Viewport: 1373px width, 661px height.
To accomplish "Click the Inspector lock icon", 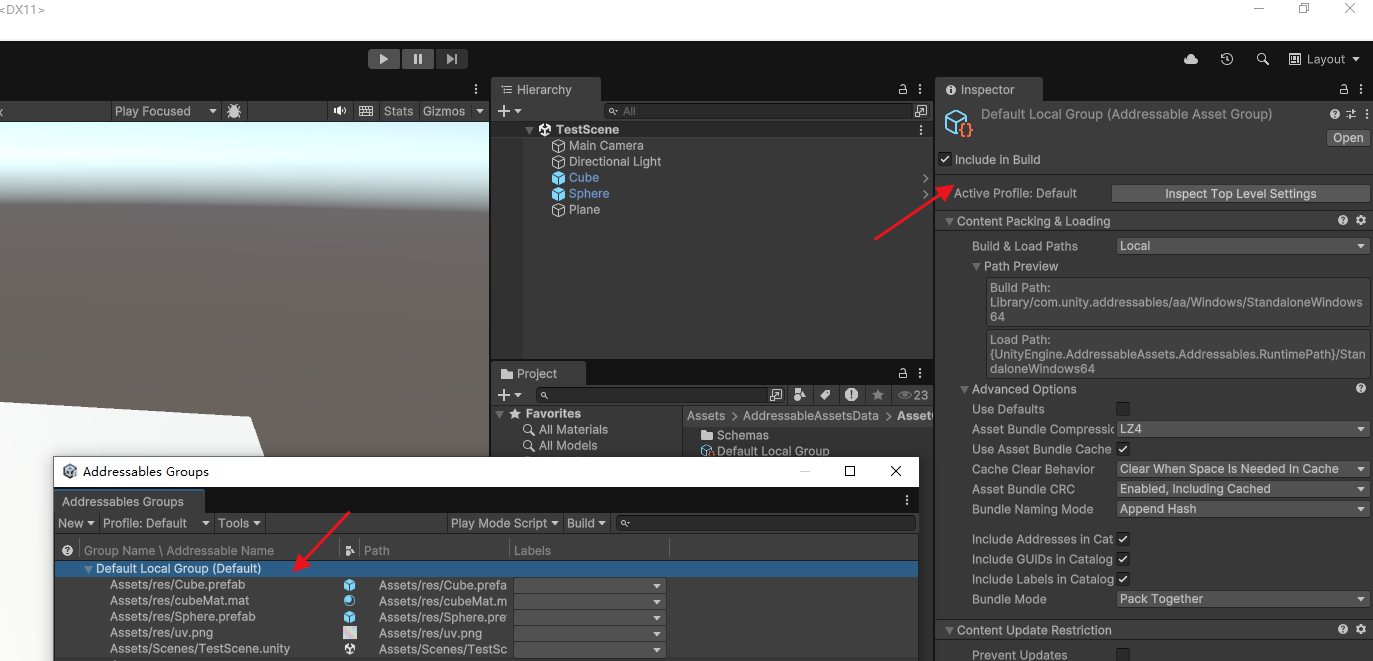I will 1344,89.
